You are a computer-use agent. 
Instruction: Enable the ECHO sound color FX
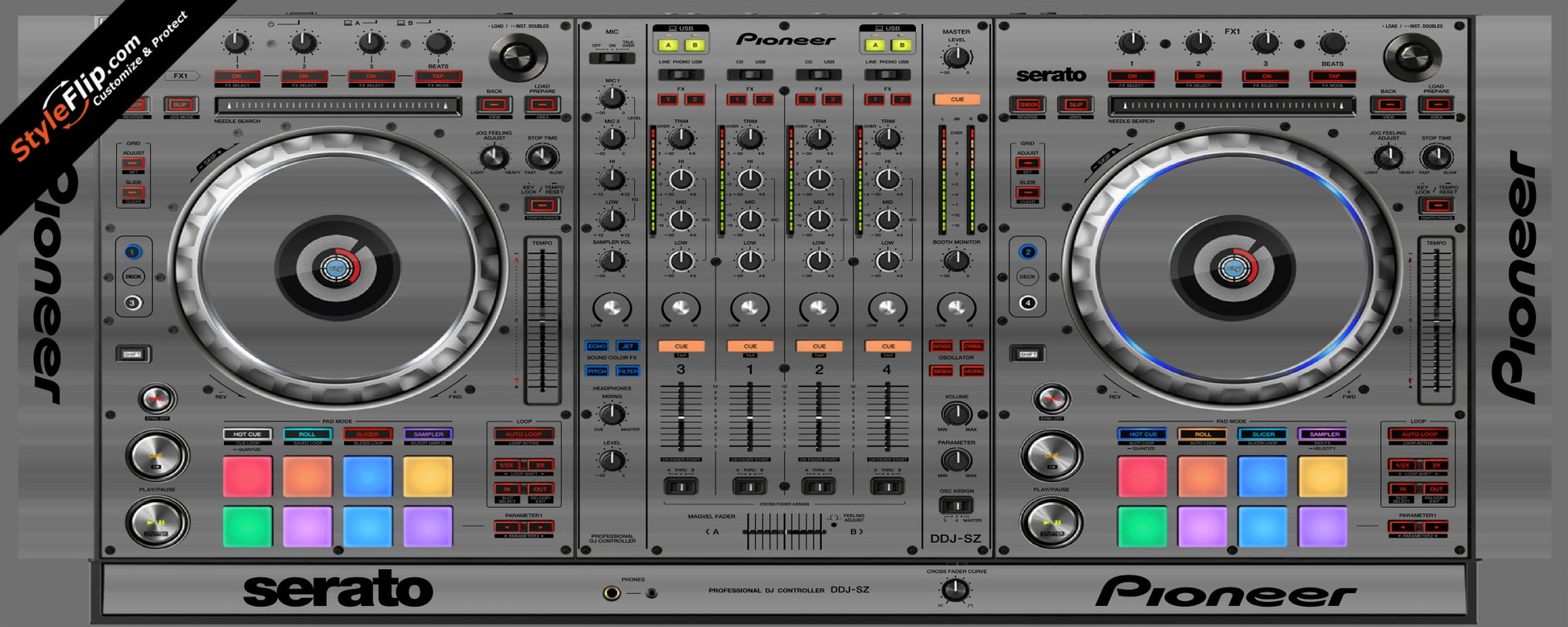click(x=596, y=347)
